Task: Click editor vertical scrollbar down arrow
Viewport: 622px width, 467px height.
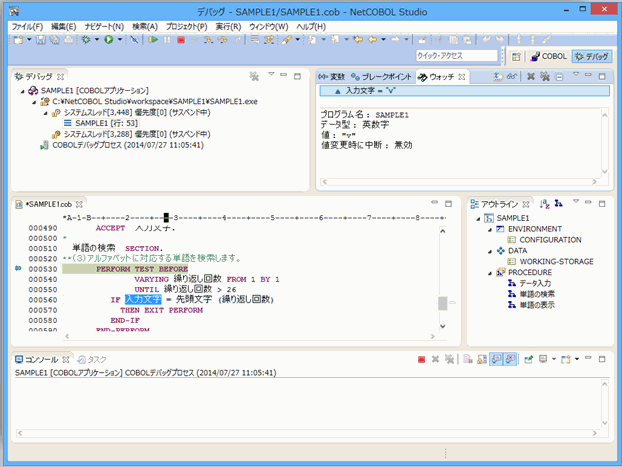Action: tap(443, 327)
